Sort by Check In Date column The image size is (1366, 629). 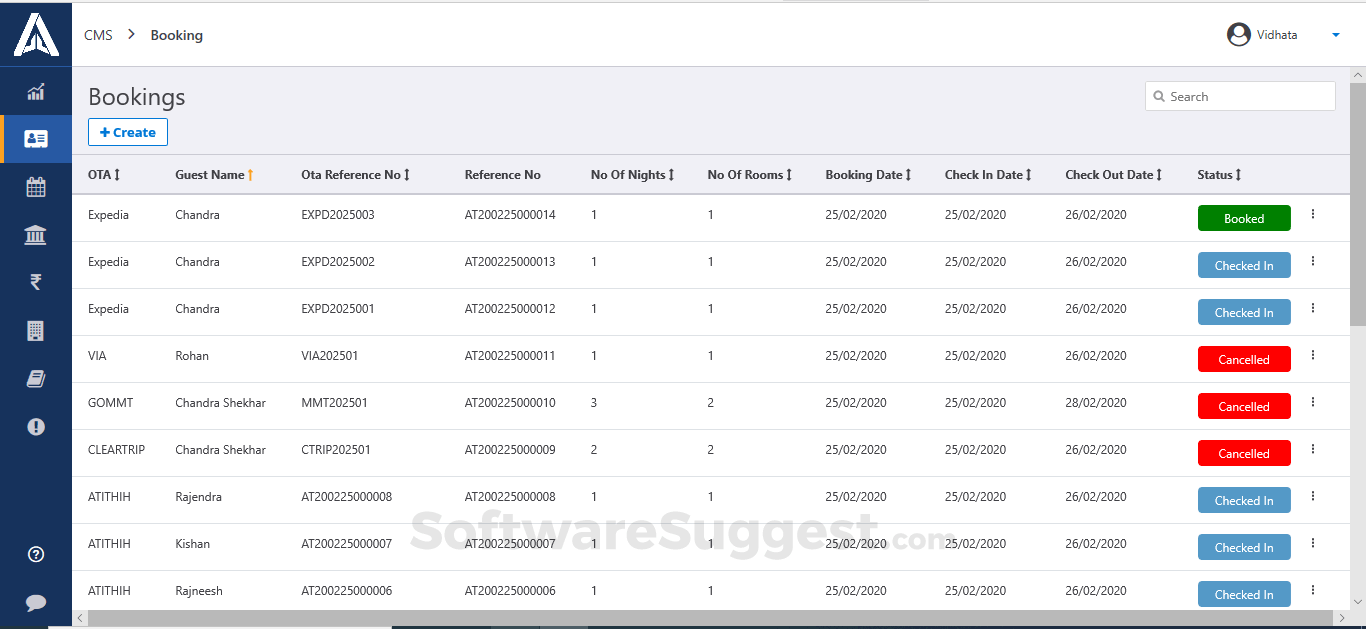coord(988,175)
